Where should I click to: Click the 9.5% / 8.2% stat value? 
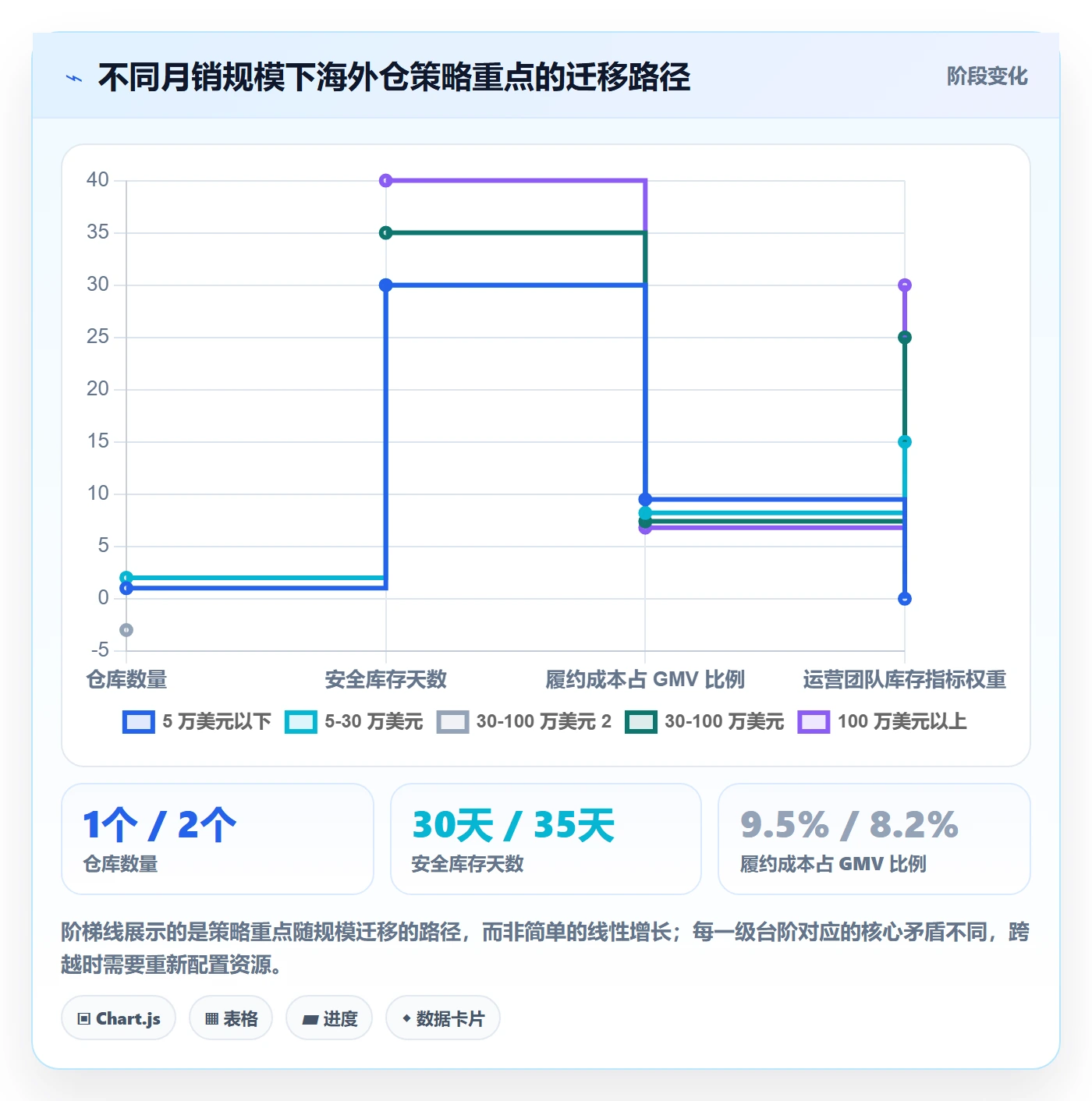click(x=849, y=825)
